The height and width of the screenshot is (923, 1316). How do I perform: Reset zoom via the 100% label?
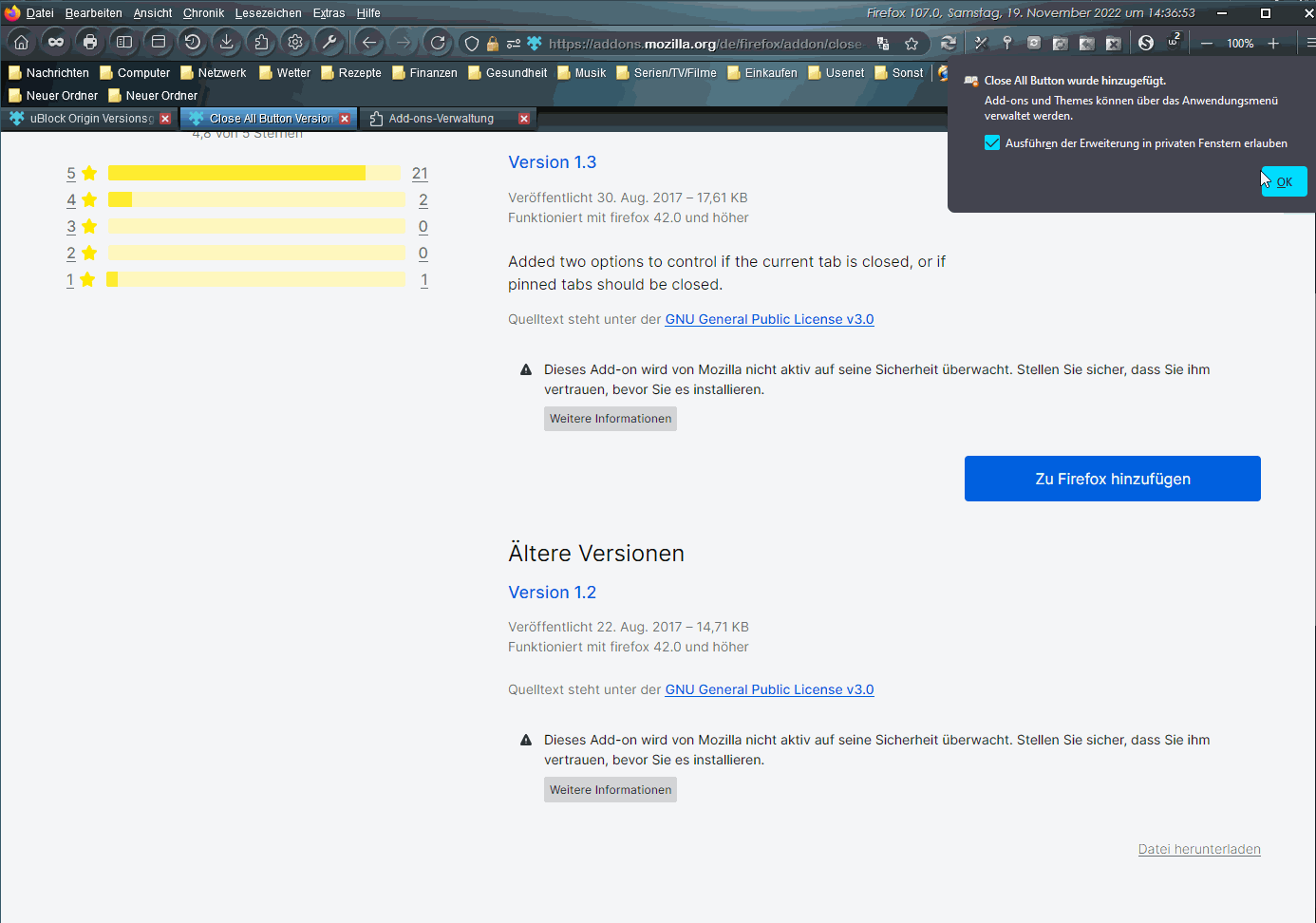[x=1240, y=44]
